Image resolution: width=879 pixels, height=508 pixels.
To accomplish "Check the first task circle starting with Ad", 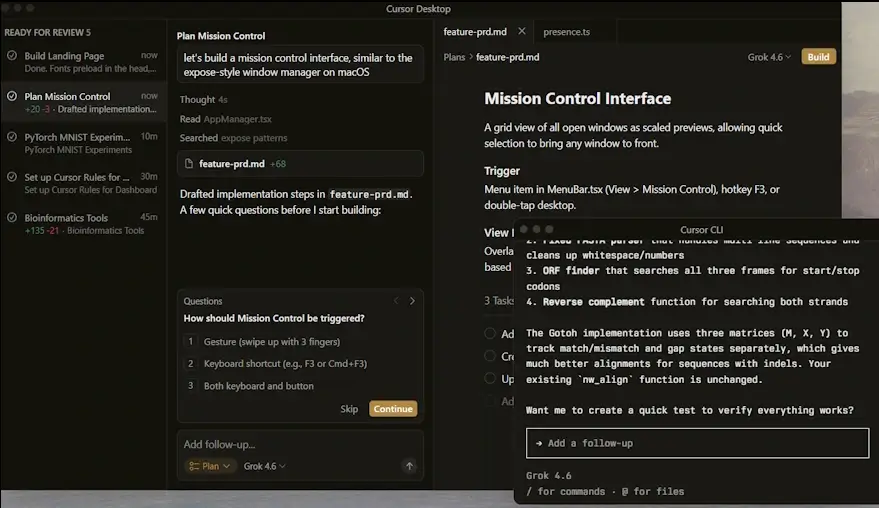I will [x=490, y=334].
